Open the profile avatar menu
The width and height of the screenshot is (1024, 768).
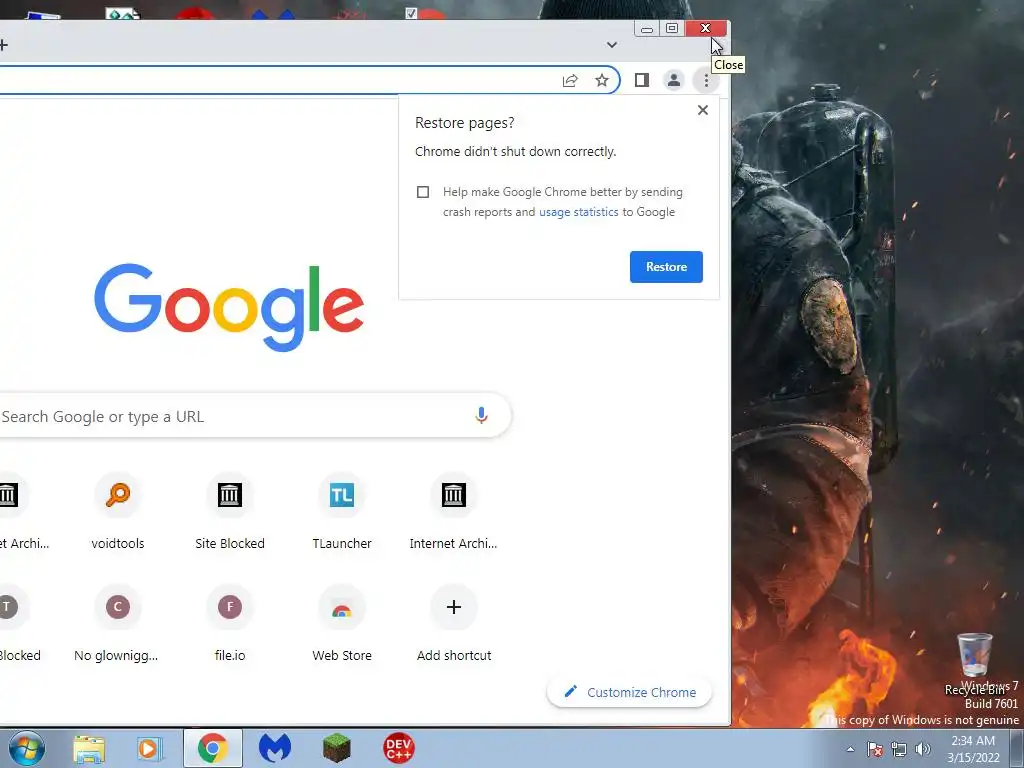[x=673, y=80]
